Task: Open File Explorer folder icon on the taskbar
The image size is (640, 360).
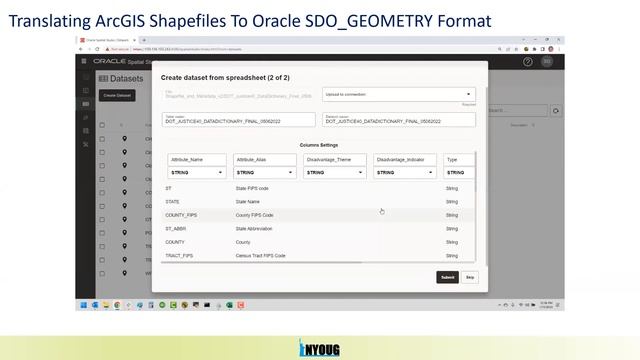Action: tap(106, 305)
